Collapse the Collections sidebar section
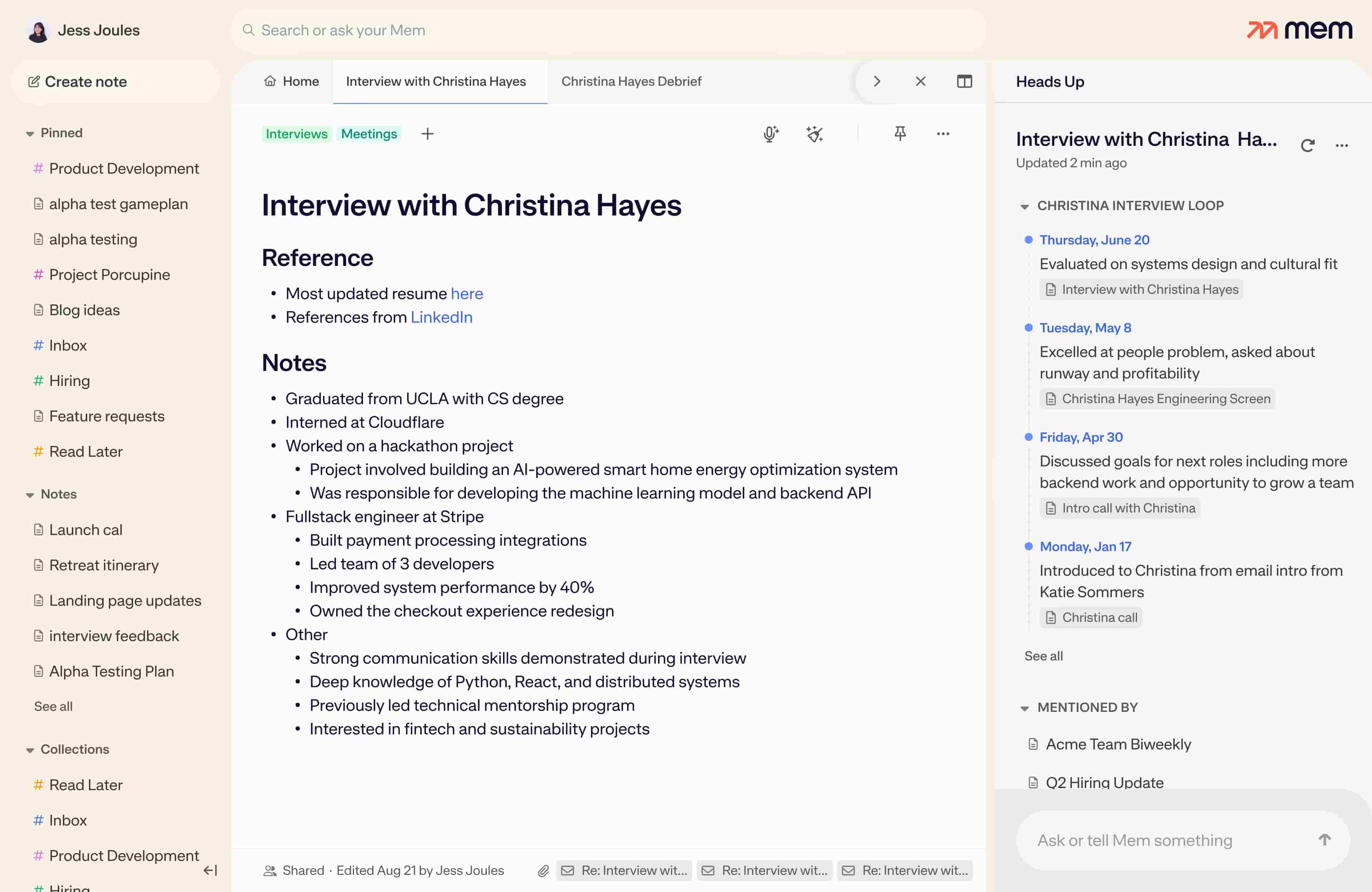The image size is (1372, 892). pyautogui.click(x=30, y=750)
